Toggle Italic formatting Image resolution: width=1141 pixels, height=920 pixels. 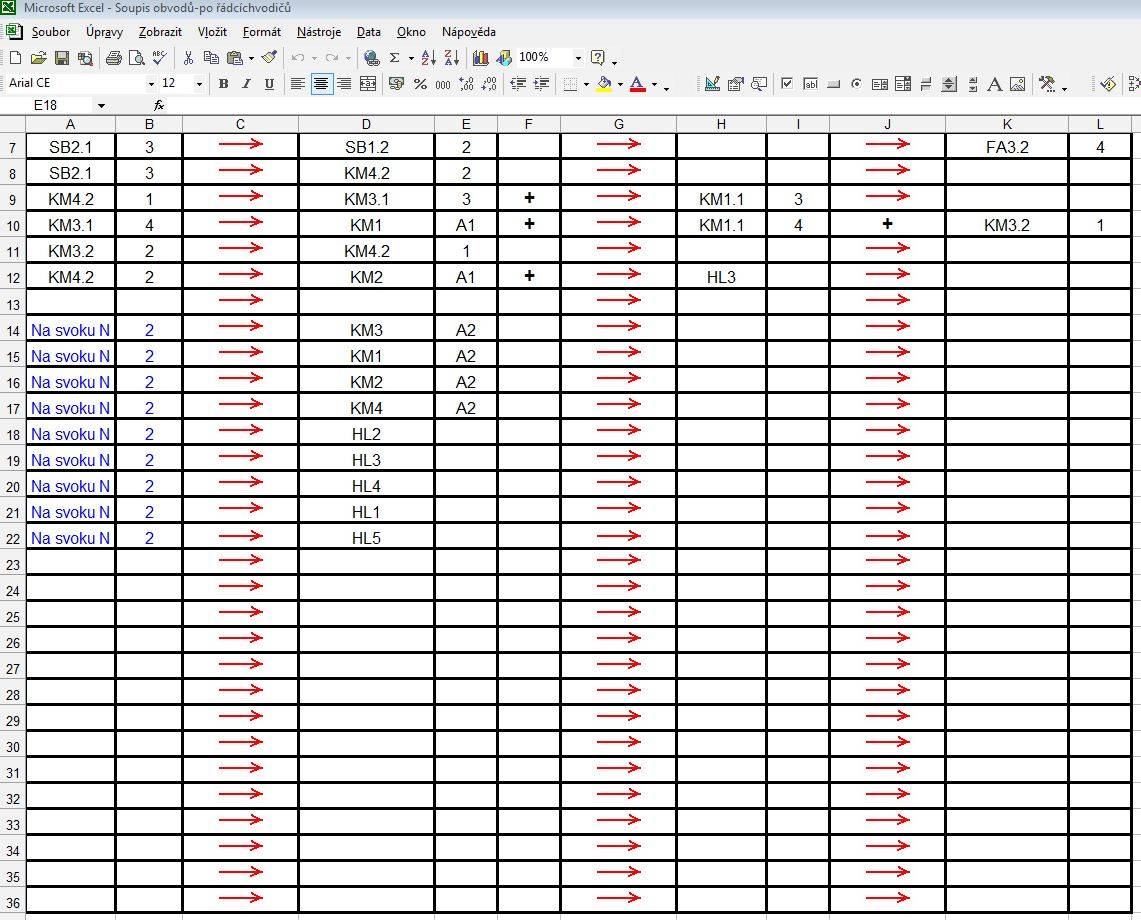tap(246, 84)
